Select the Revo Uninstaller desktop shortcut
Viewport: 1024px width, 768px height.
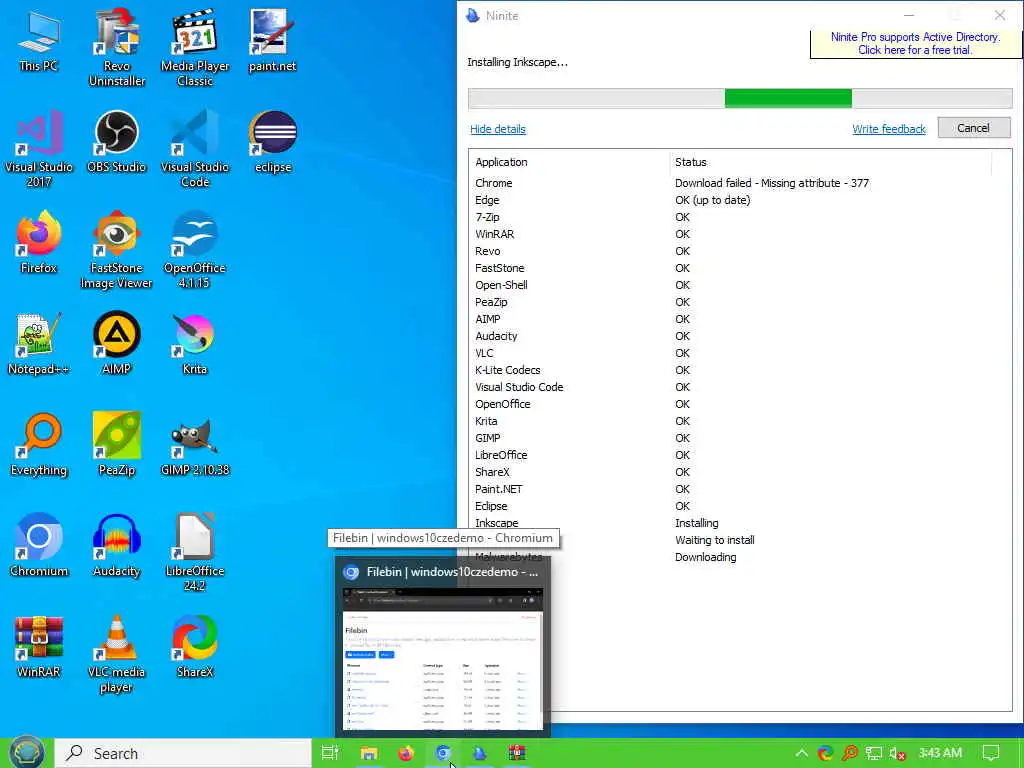pyautogui.click(x=117, y=47)
